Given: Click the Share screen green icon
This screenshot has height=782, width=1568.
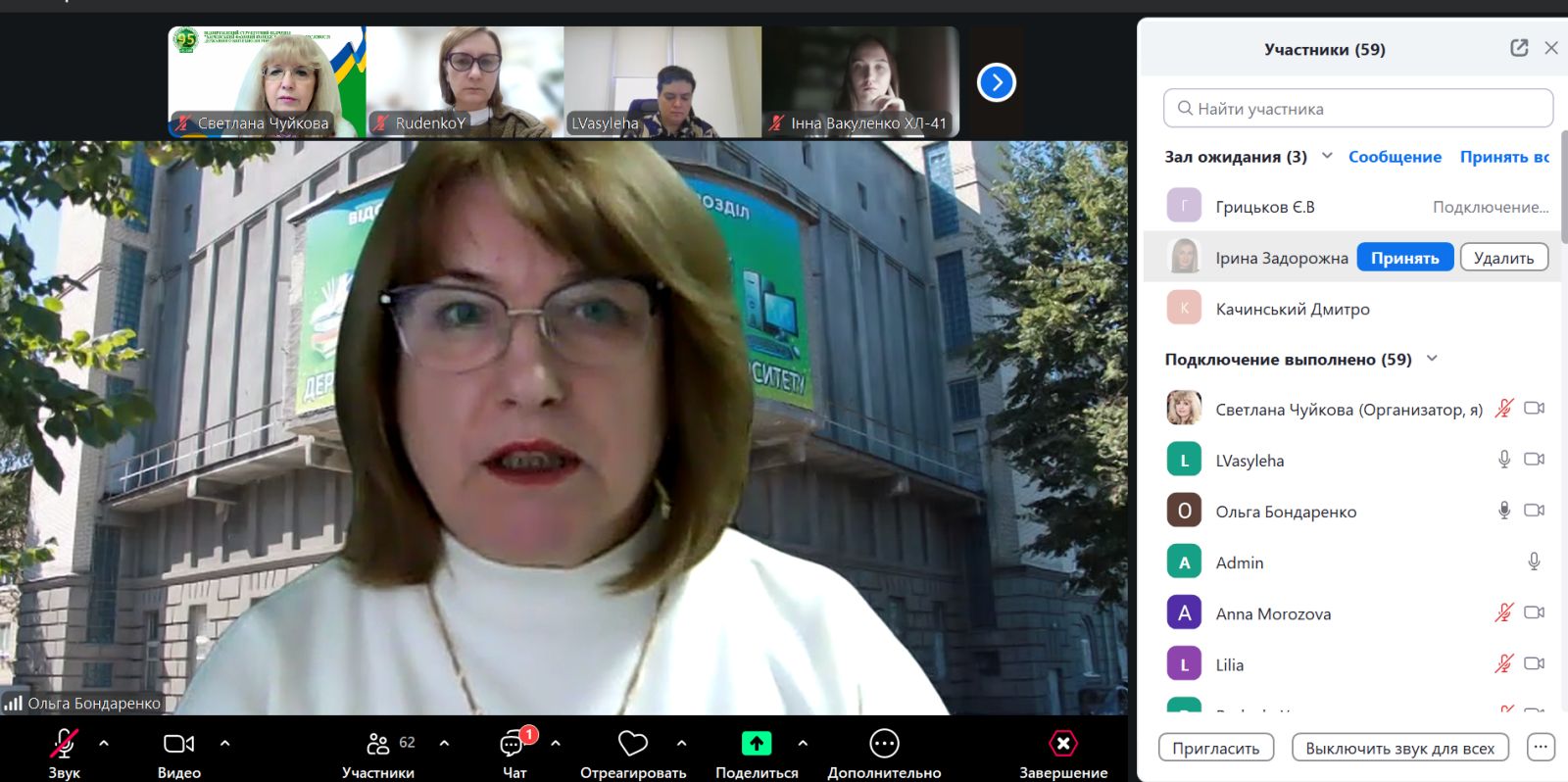Looking at the screenshot, I should pyautogui.click(x=756, y=745).
